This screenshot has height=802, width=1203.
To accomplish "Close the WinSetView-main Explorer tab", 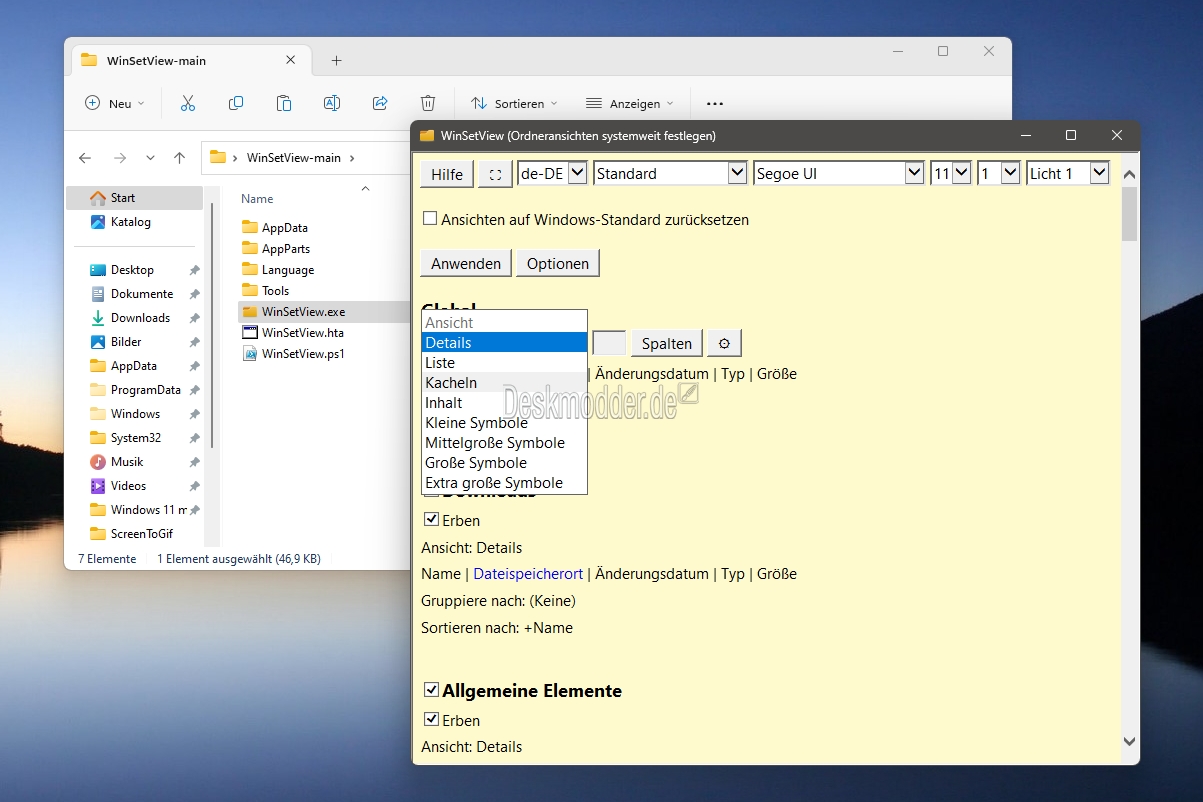I will (291, 60).
